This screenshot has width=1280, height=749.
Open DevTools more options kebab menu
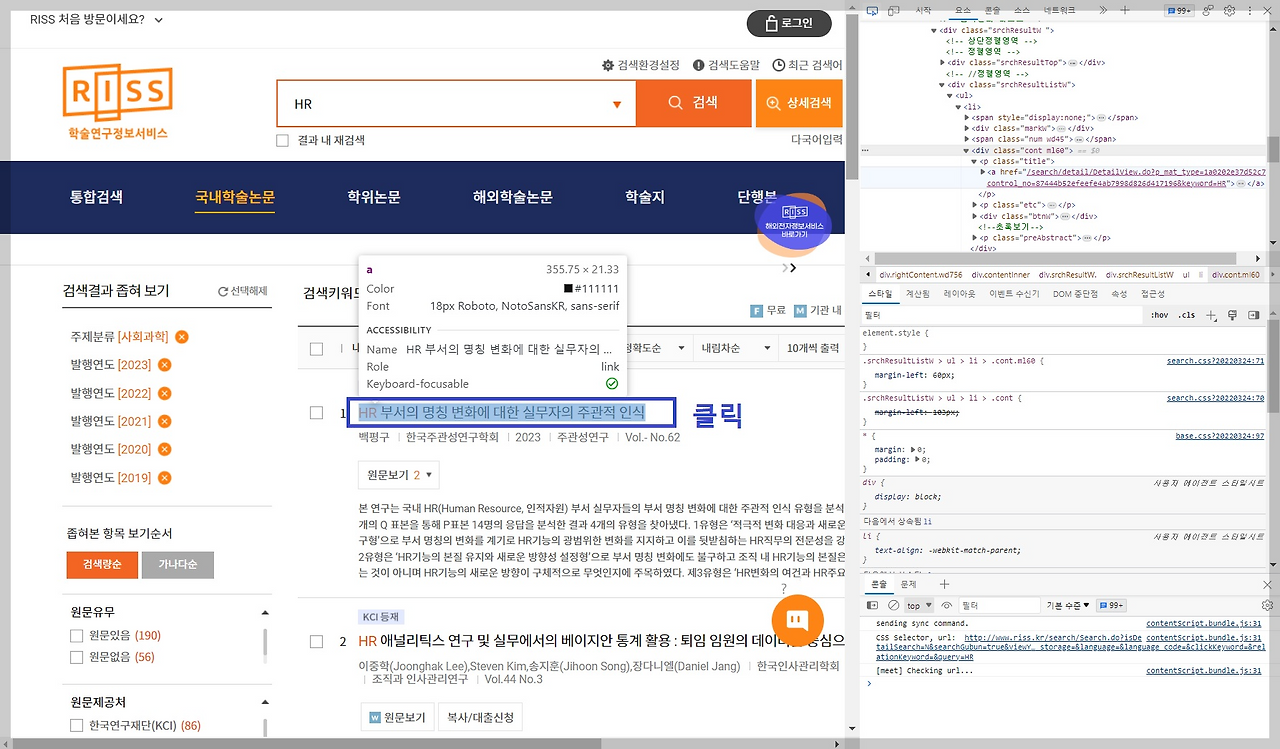click(1250, 10)
